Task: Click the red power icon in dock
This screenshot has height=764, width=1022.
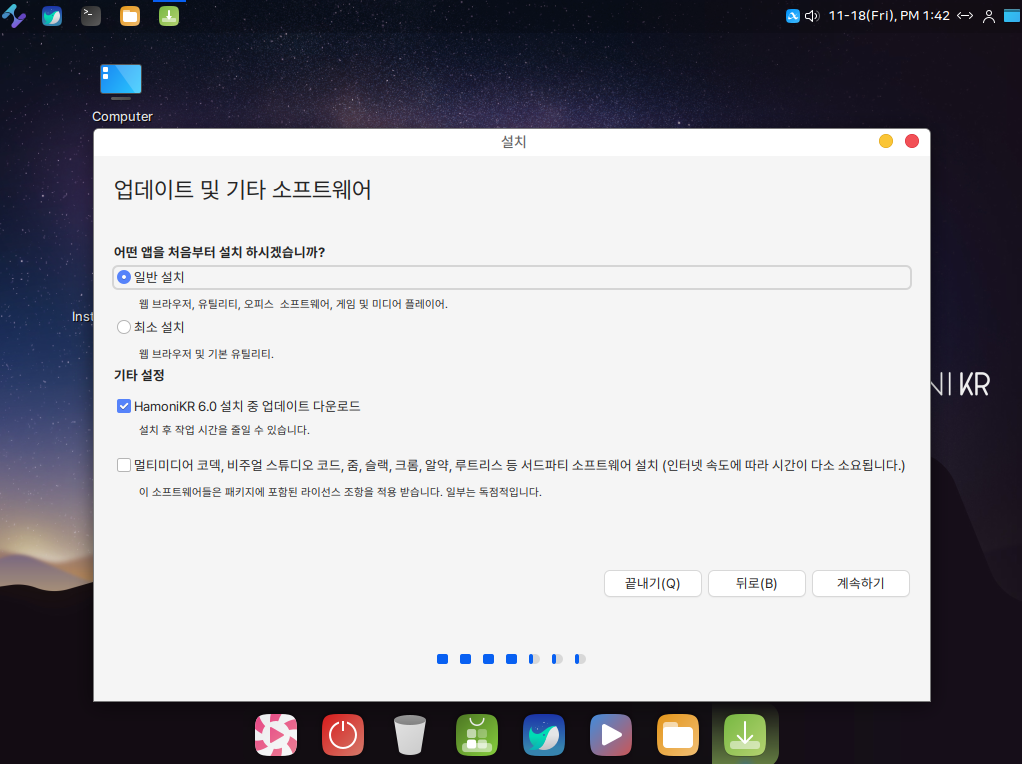Action: click(343, 735)
